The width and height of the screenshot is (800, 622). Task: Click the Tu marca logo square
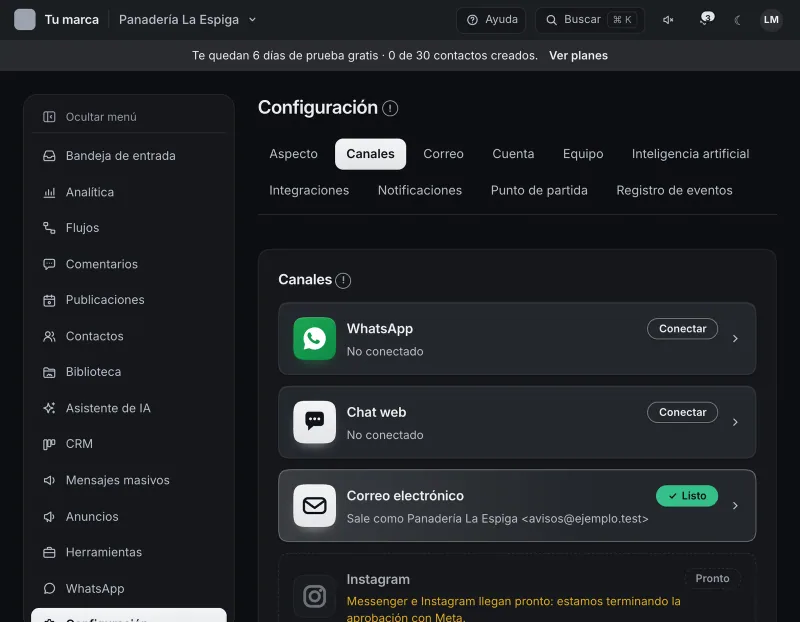click(x=24, y=19)
